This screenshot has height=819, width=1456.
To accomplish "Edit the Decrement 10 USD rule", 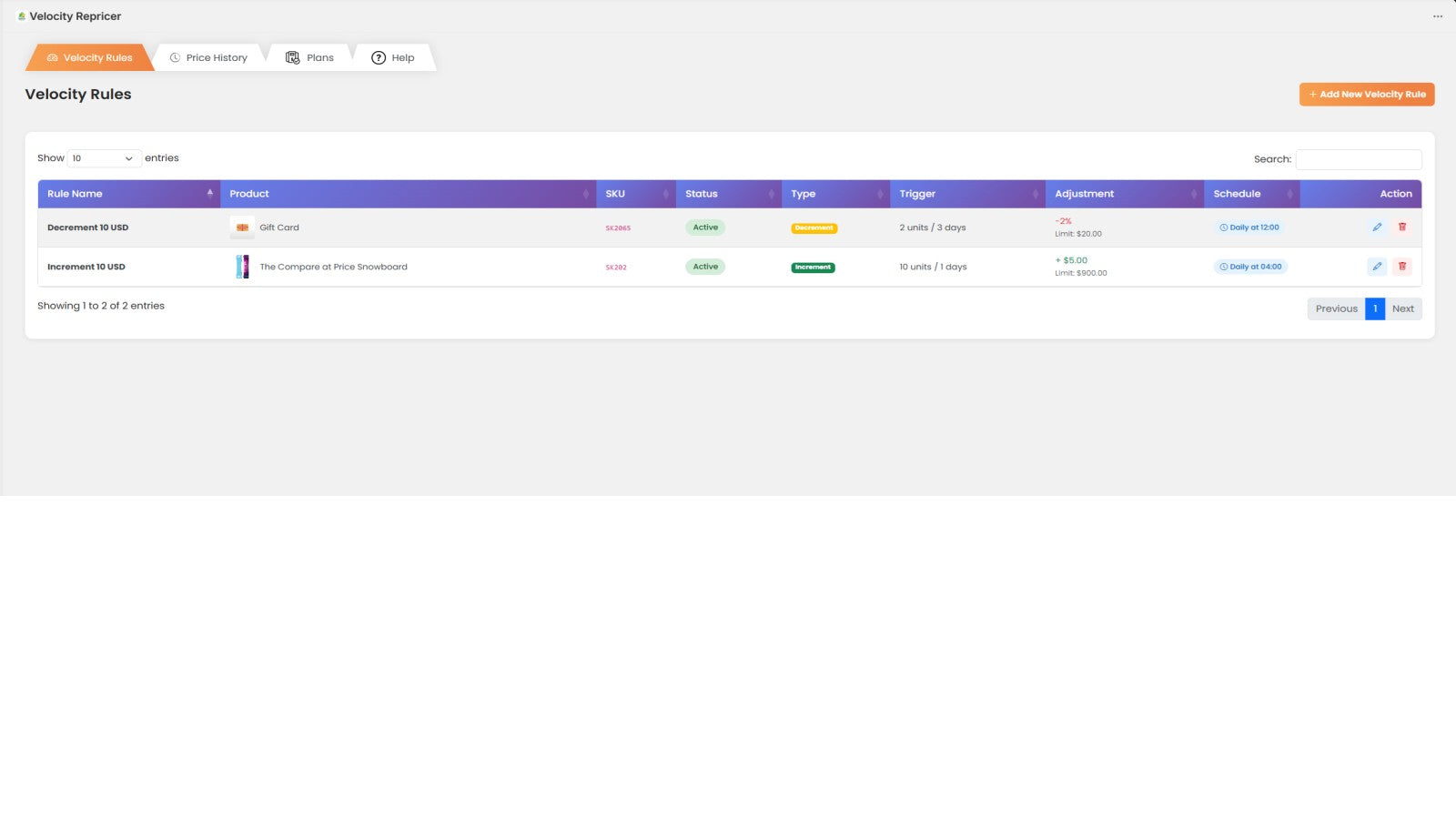I will click(x=1377, y=227).
